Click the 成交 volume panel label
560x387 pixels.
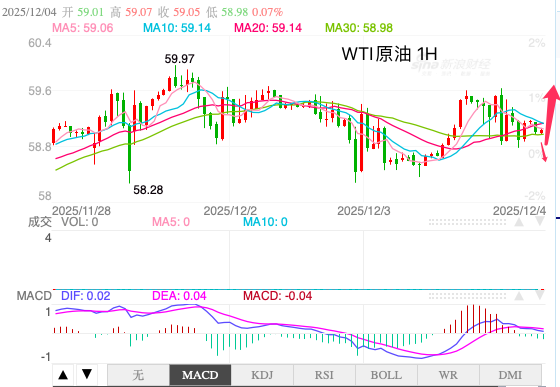40,222
